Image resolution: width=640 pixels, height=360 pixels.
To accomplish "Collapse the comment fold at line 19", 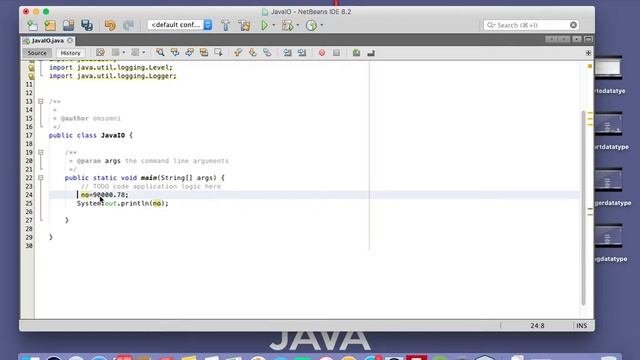I will click(x=40, y=152).
